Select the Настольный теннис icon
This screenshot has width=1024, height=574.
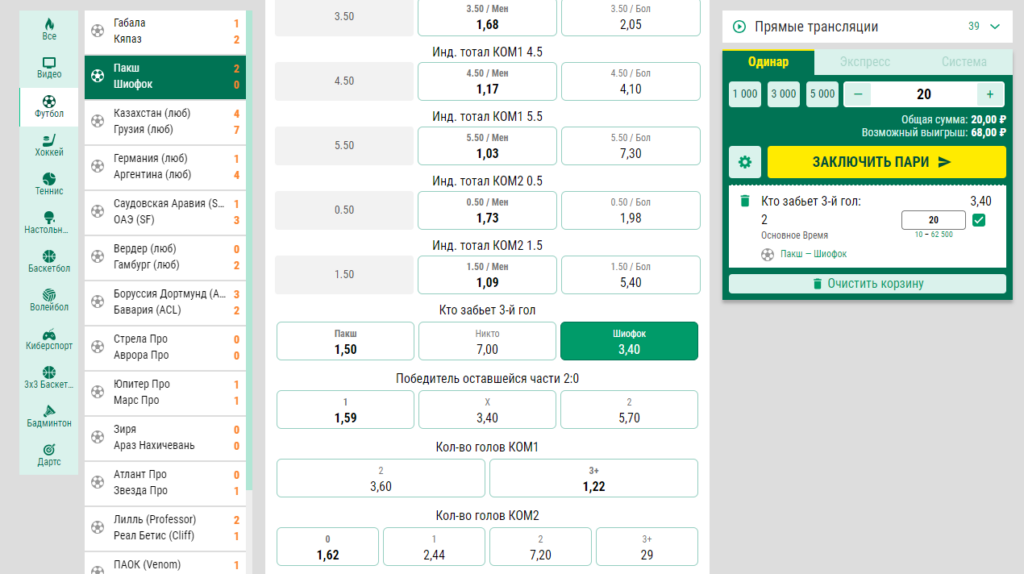(x=49, y=217)
